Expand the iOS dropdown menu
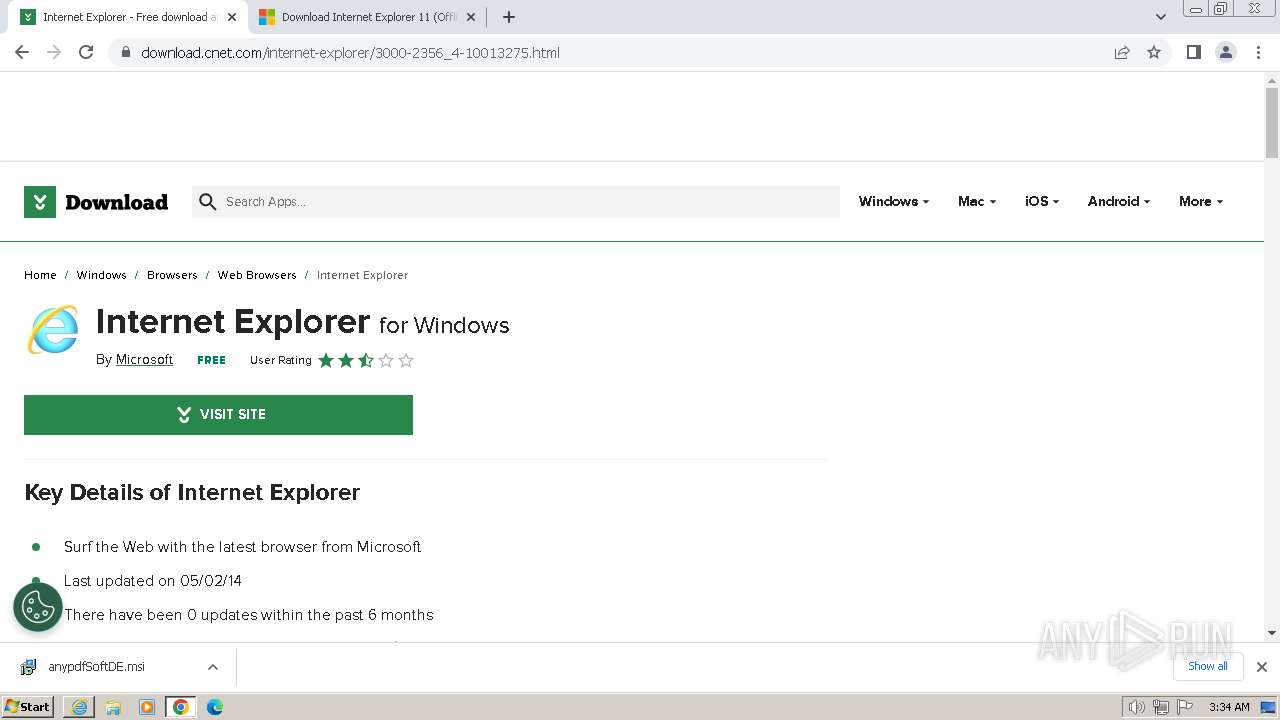1280x720 pixels. 1042,201
